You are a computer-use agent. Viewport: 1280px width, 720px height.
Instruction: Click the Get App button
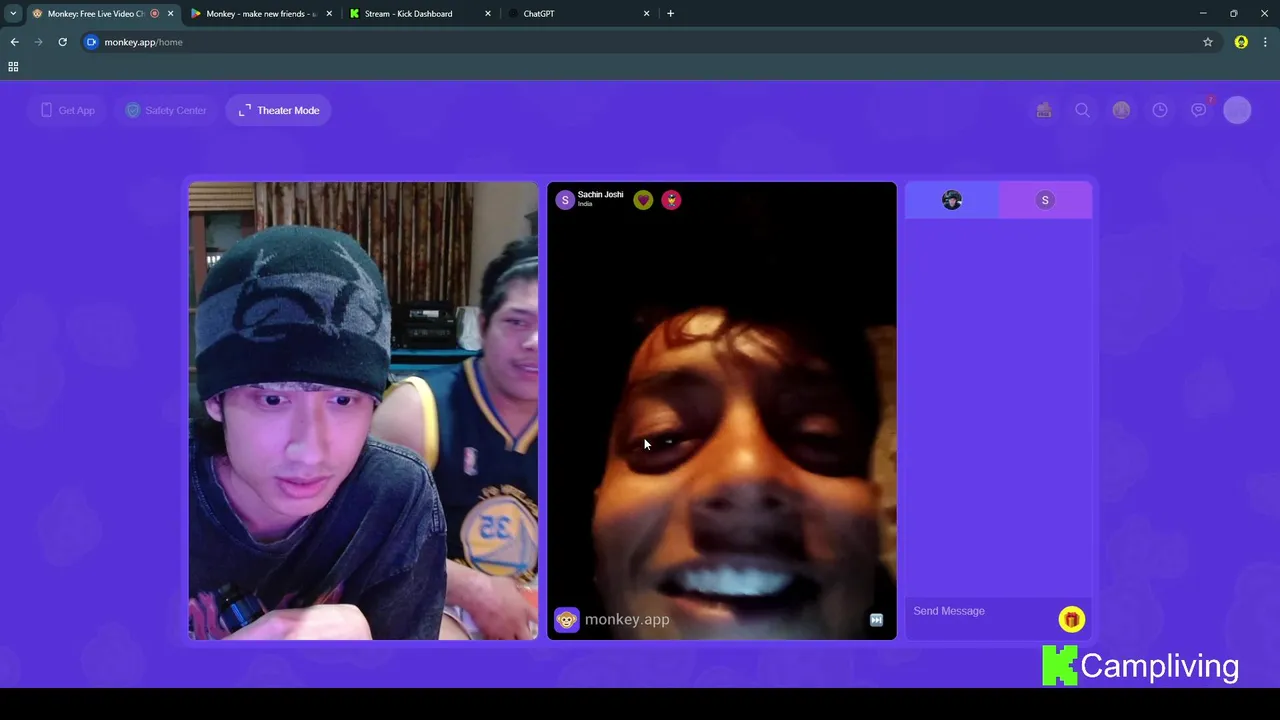(x=67, y=110)
